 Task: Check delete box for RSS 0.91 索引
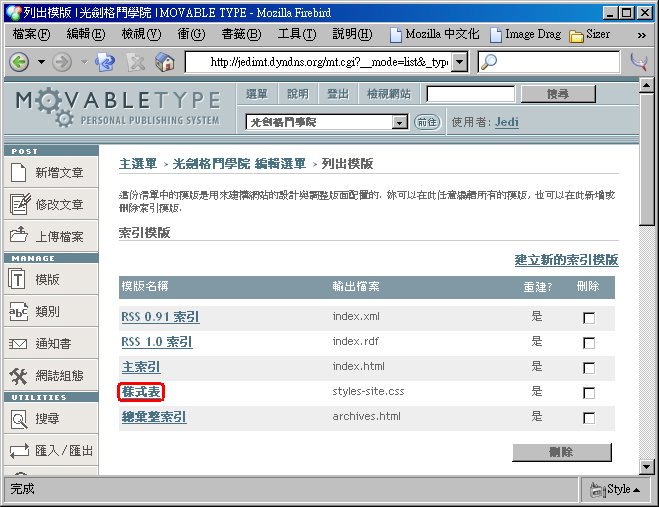tap(589, 318)
